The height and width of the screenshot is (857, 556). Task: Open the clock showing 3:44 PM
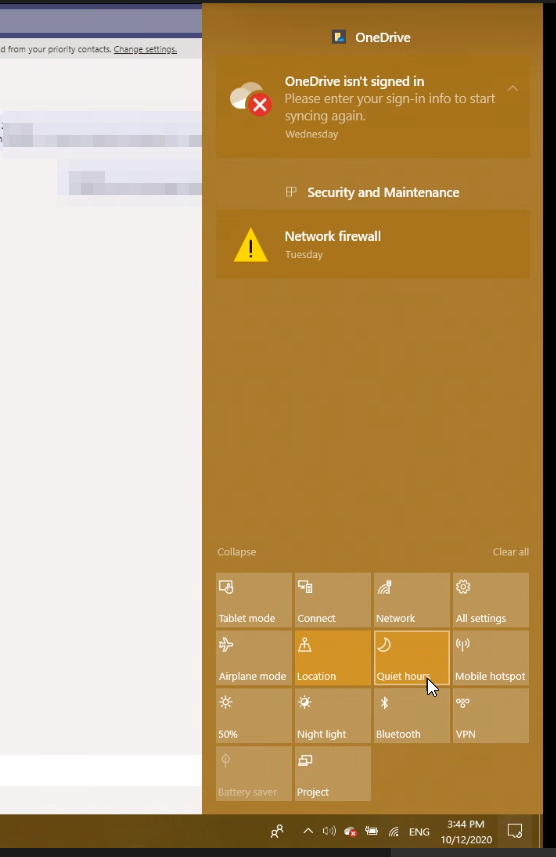[x=466, y=831]
